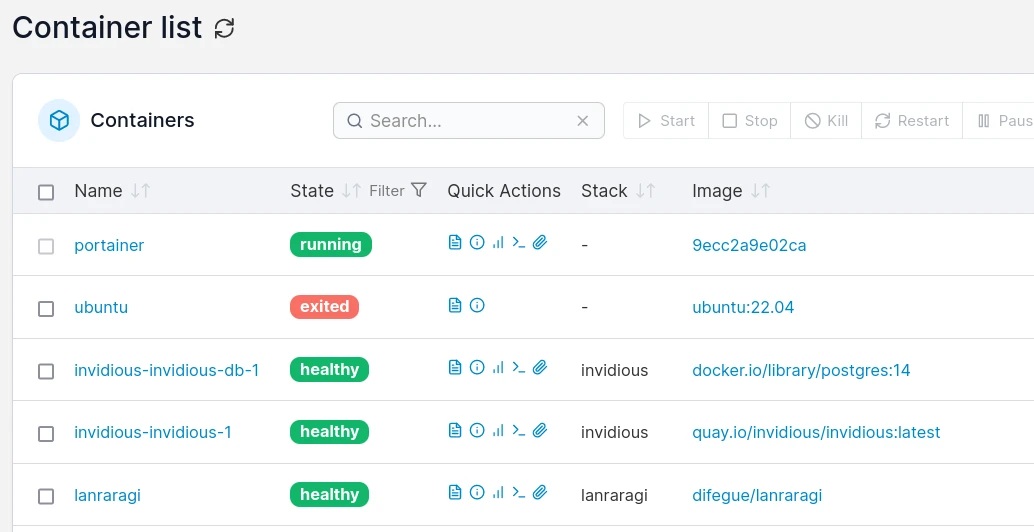This screenshot has height=532, width=1034.
Task: Click the Kill button
Action: 826,121
